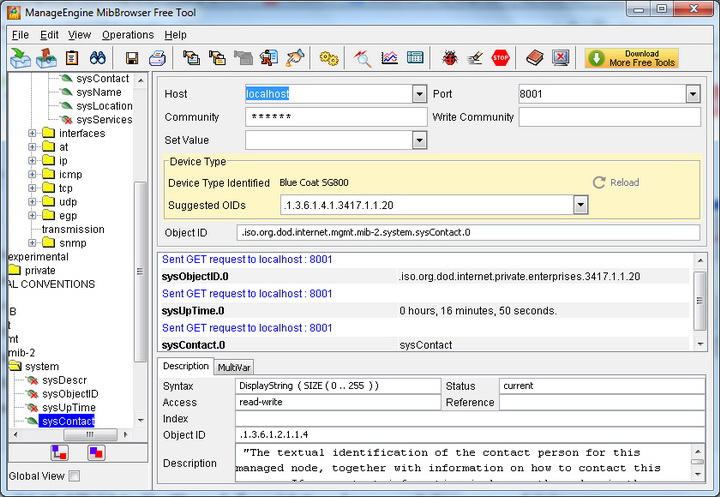Click the magnifier trap viewer icon
Viewport: 720px width, 497px height.
[363, 58]
